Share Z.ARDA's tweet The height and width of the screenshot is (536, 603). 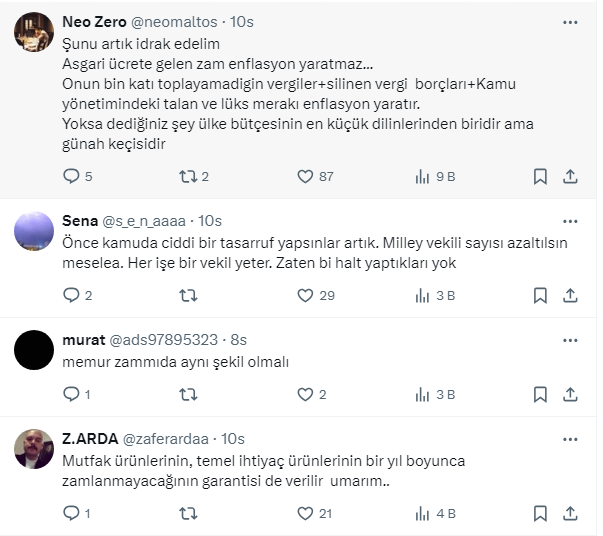tap(570, 513)
